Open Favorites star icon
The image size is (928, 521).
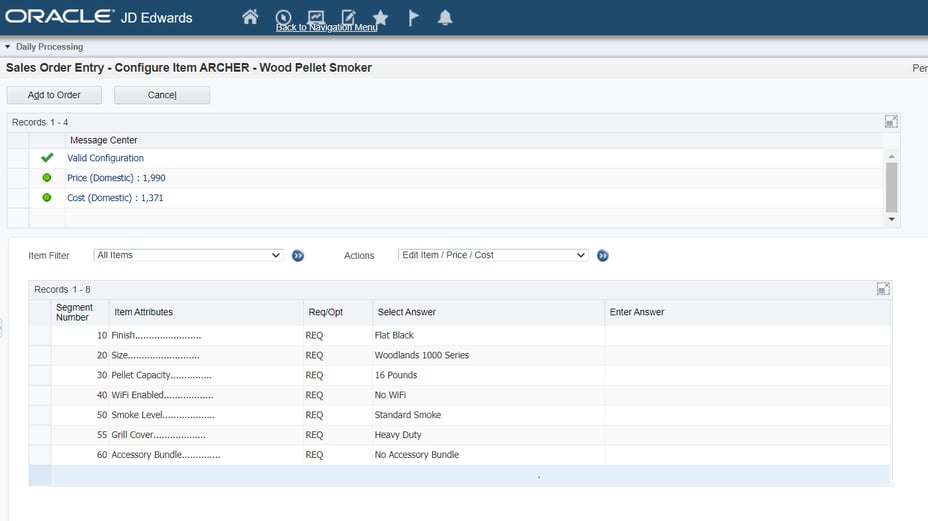pos(380,17)
